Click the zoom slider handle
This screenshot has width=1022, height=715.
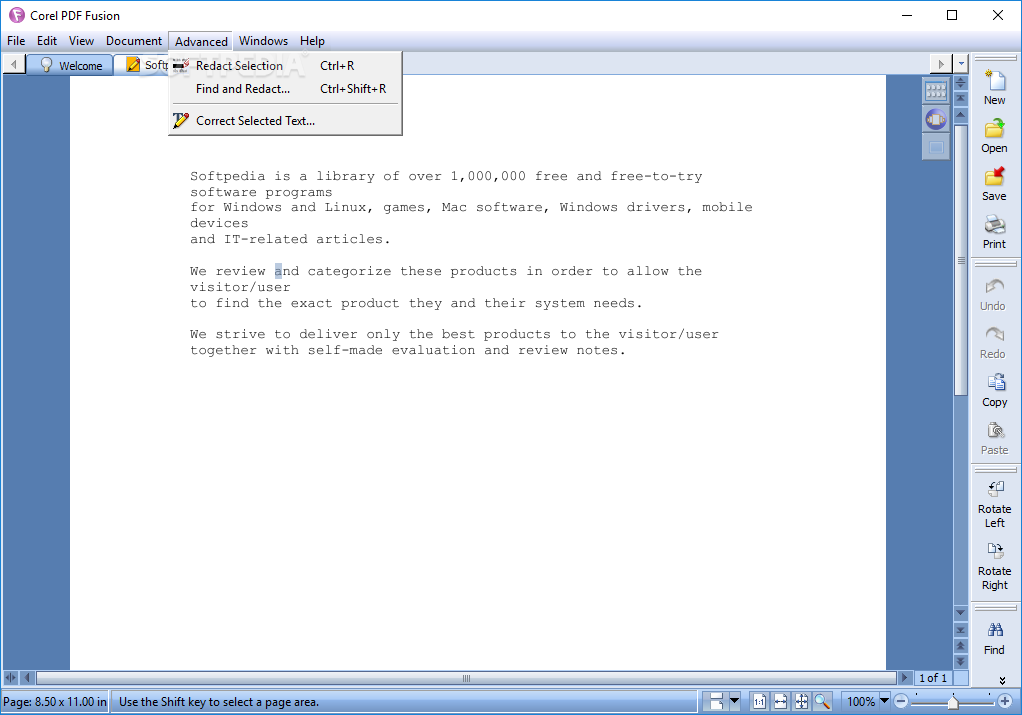[x=953, y=702]
